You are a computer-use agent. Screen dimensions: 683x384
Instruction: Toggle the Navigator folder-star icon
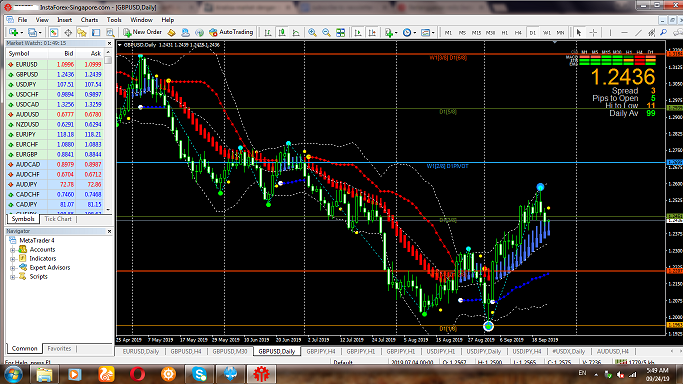pos(82,32)
